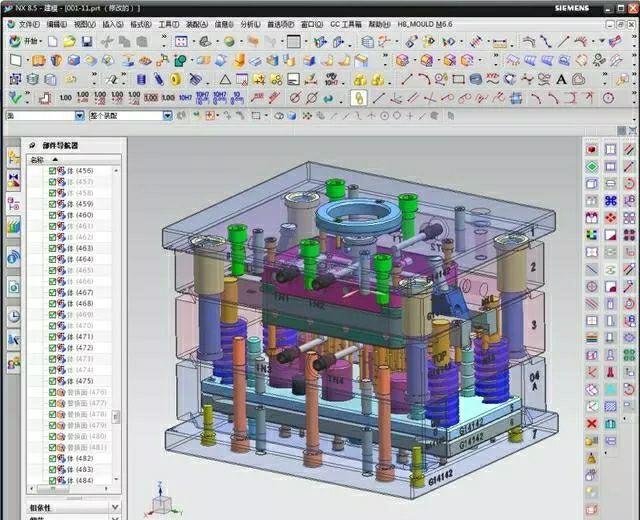640x520 pixels.
Task: Click the red X icon in right toolbar
Action: coord(591,424)
